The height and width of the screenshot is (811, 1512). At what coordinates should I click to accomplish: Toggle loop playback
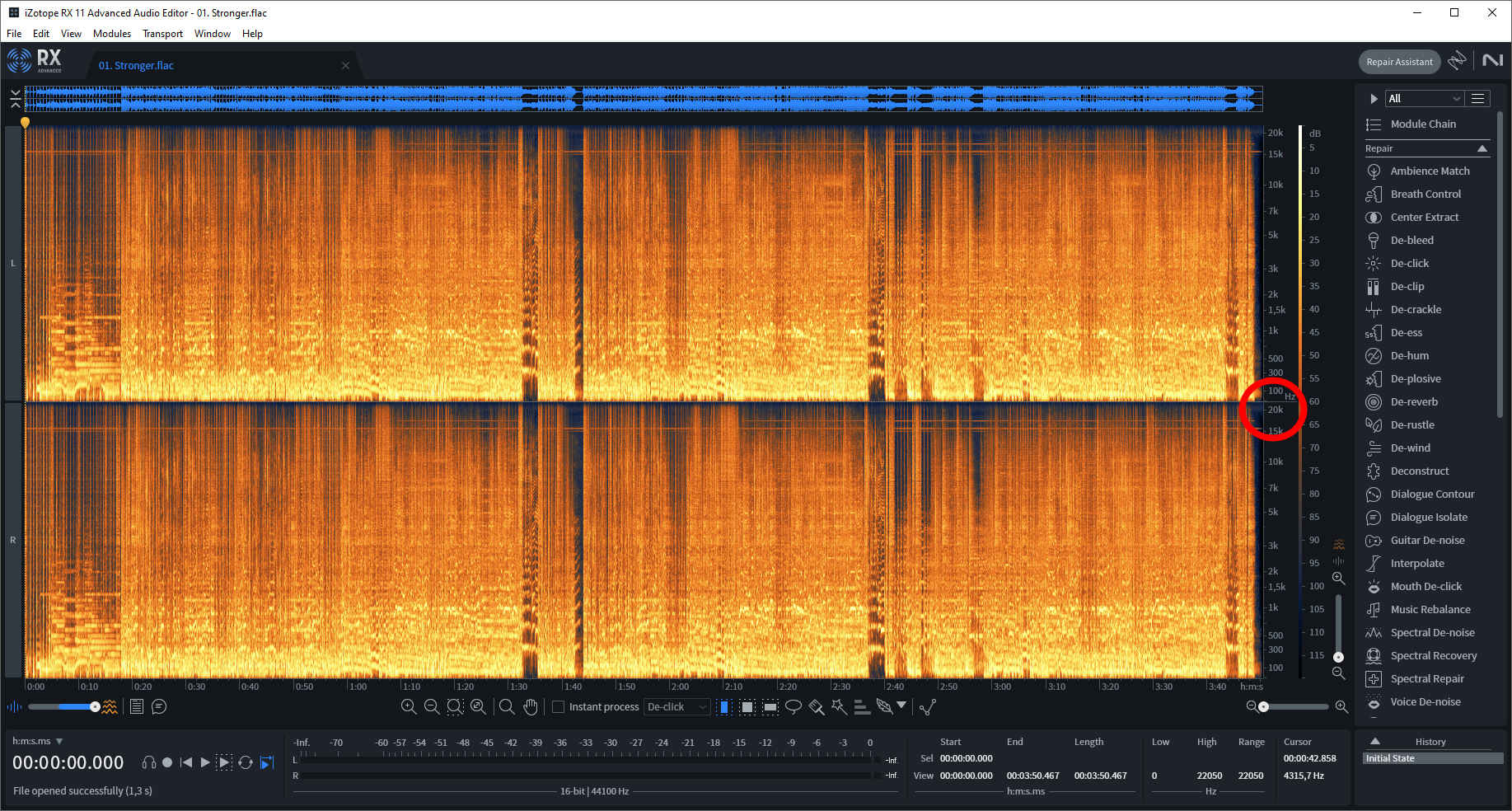point(246,762)
